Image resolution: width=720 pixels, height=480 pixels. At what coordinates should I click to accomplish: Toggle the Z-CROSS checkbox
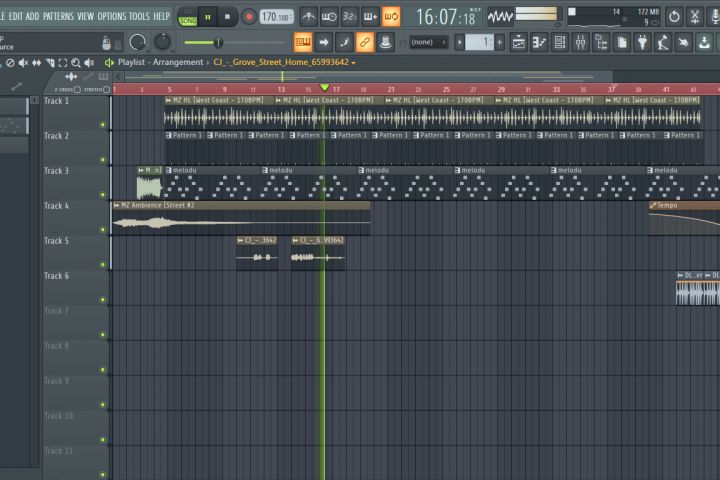coord(77,90)
